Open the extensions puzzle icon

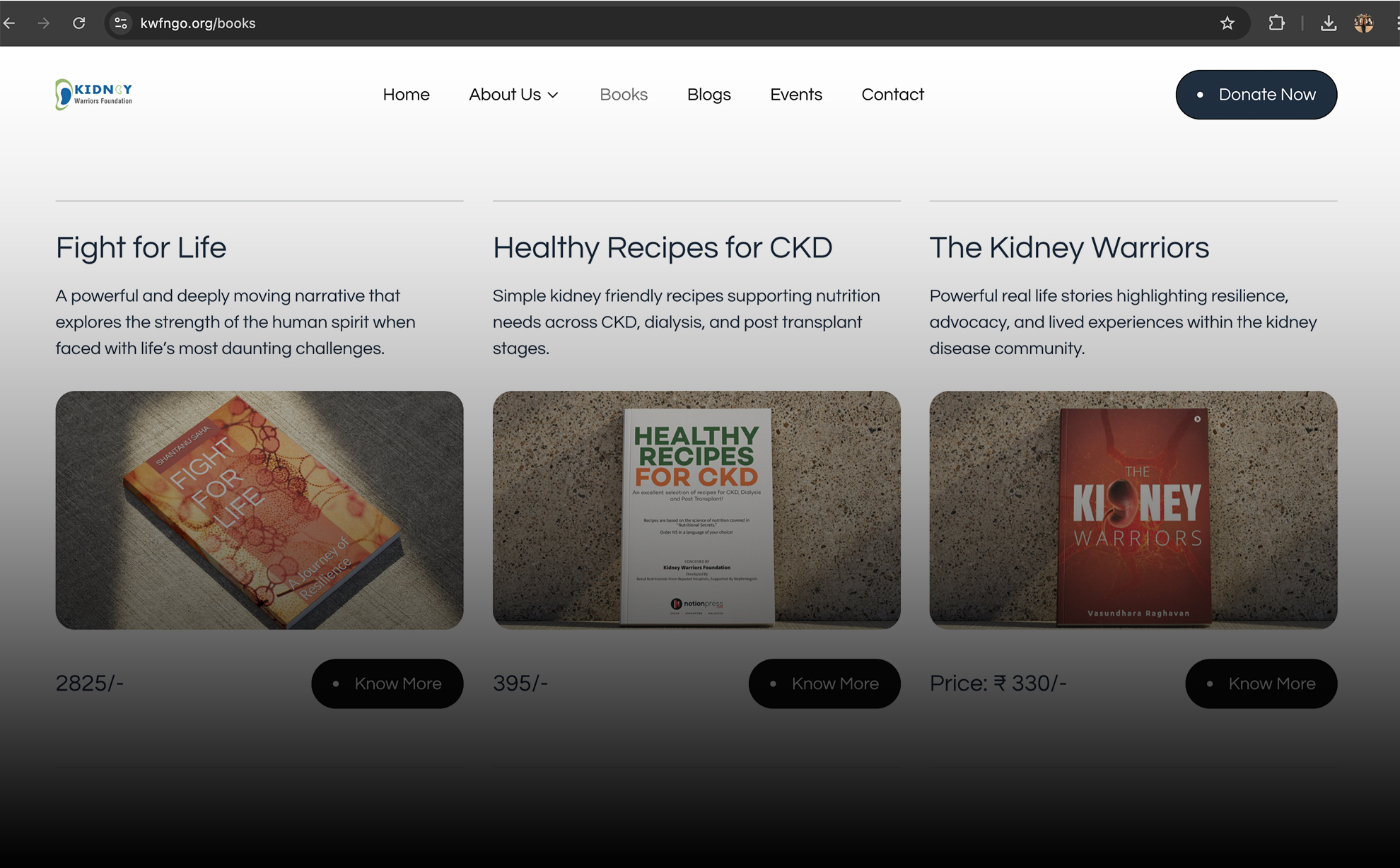[x=1276, y=23]
